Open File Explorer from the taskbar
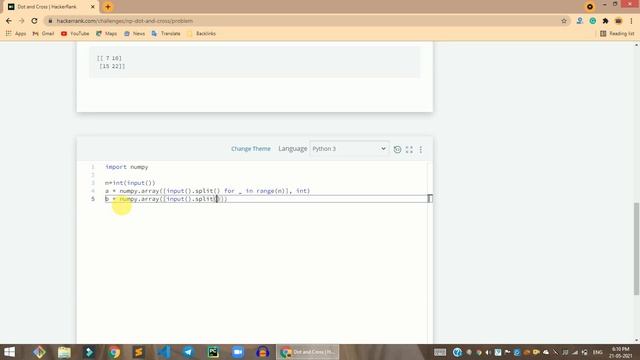The width and height of the screenshot is (640, 360). (64, 352)
